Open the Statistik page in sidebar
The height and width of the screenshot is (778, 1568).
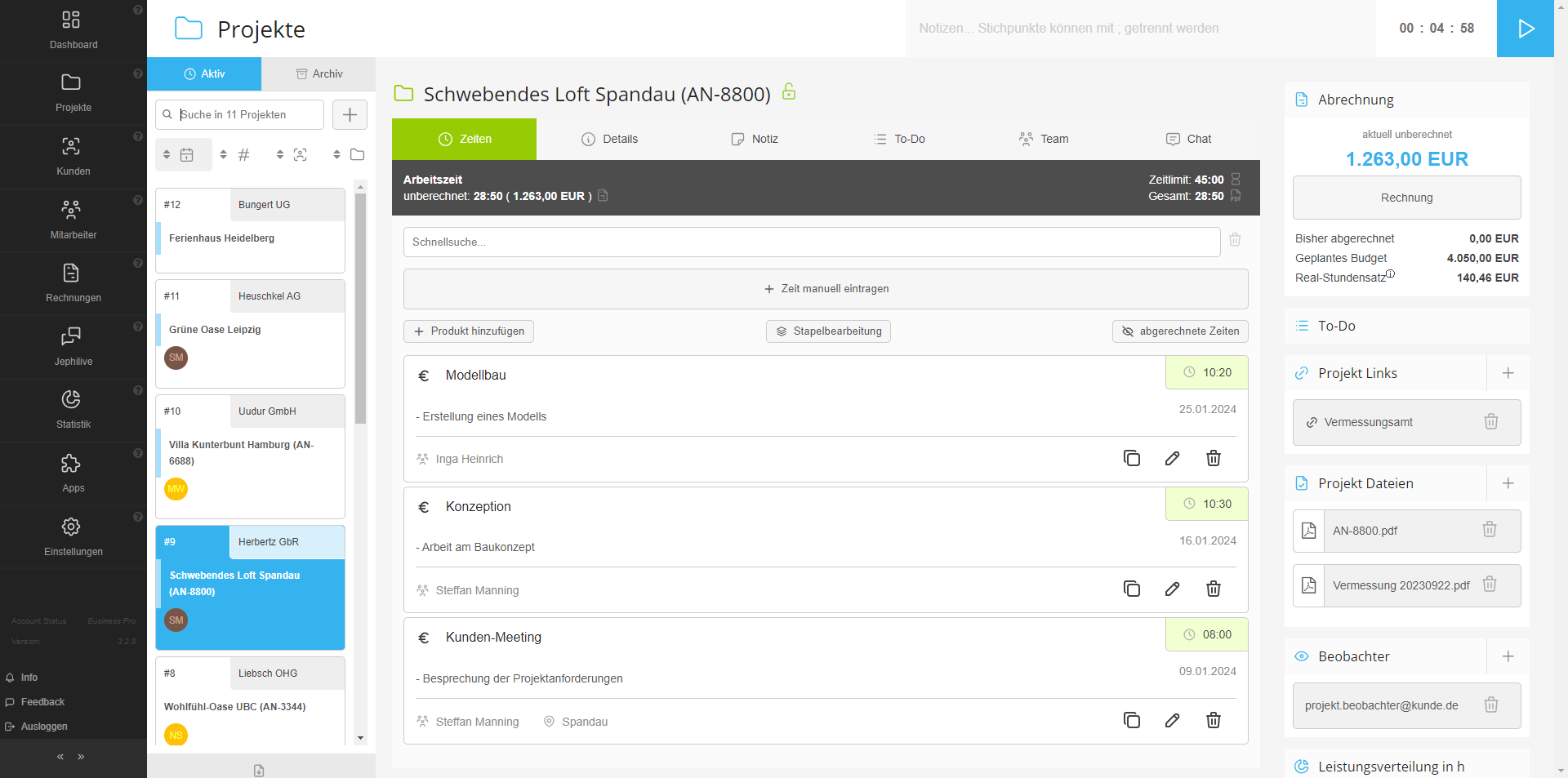[73, 409]
